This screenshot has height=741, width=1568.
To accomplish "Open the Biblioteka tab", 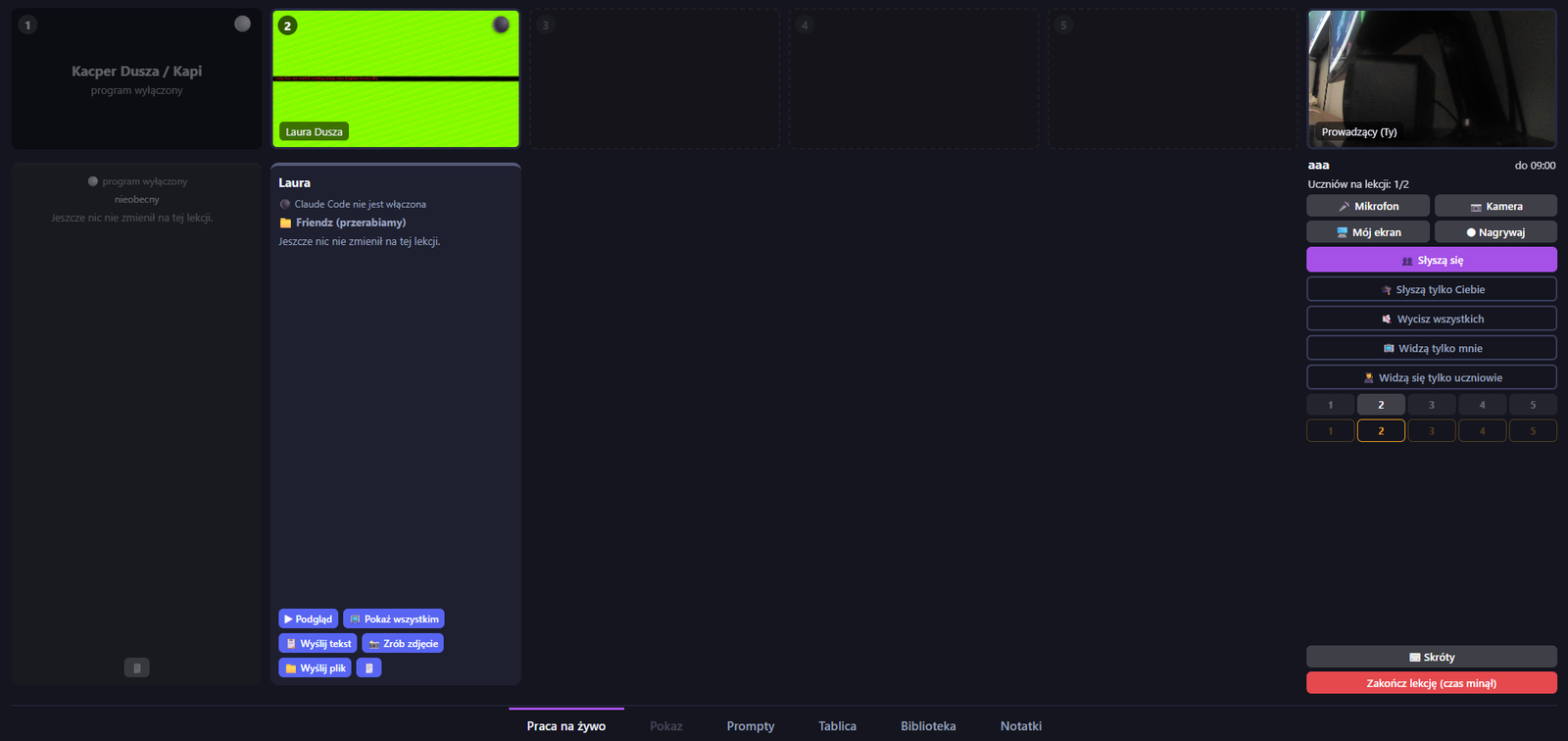I will (928, 725).
